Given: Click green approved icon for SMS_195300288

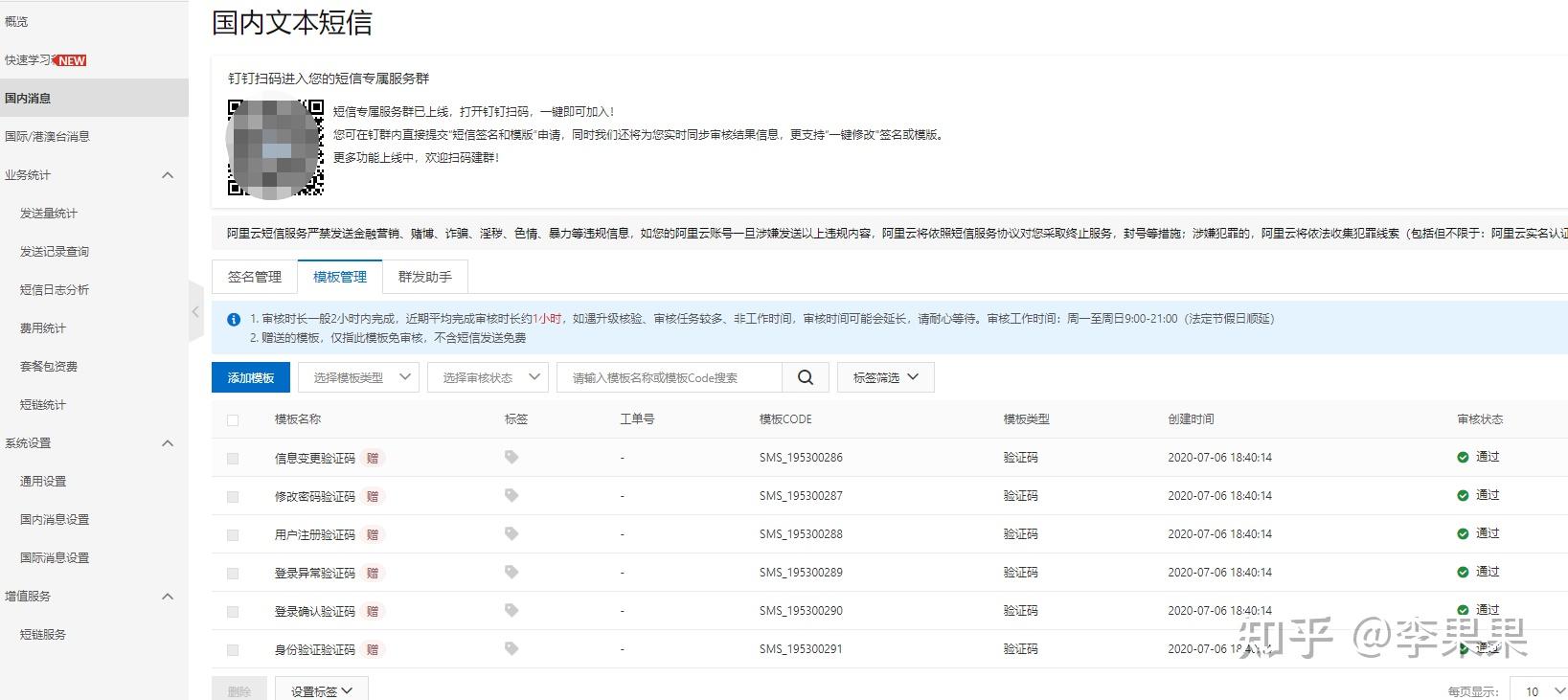Looking at the screenshot, I should point(1463,534).
